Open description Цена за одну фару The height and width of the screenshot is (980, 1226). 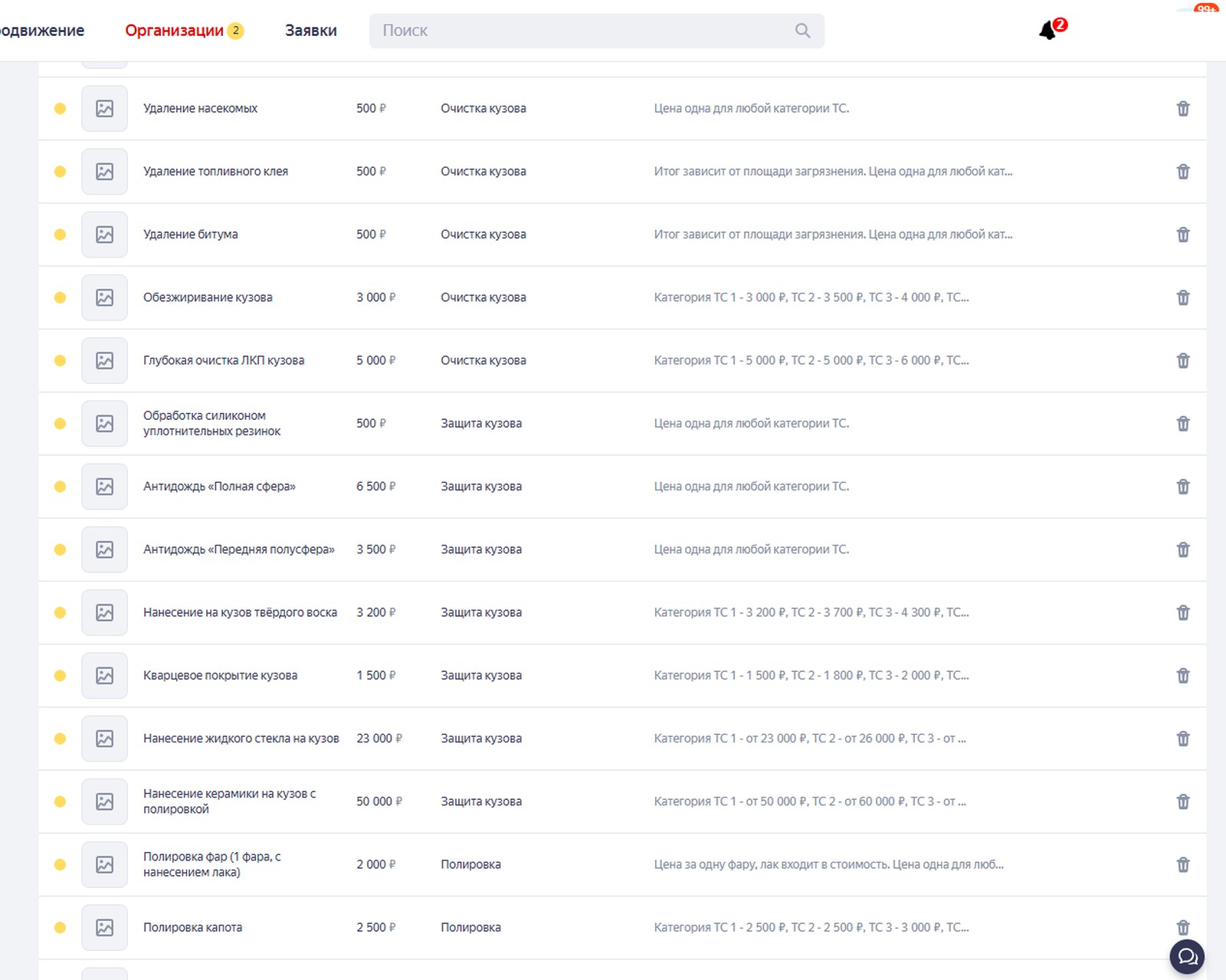click(828, 864)
